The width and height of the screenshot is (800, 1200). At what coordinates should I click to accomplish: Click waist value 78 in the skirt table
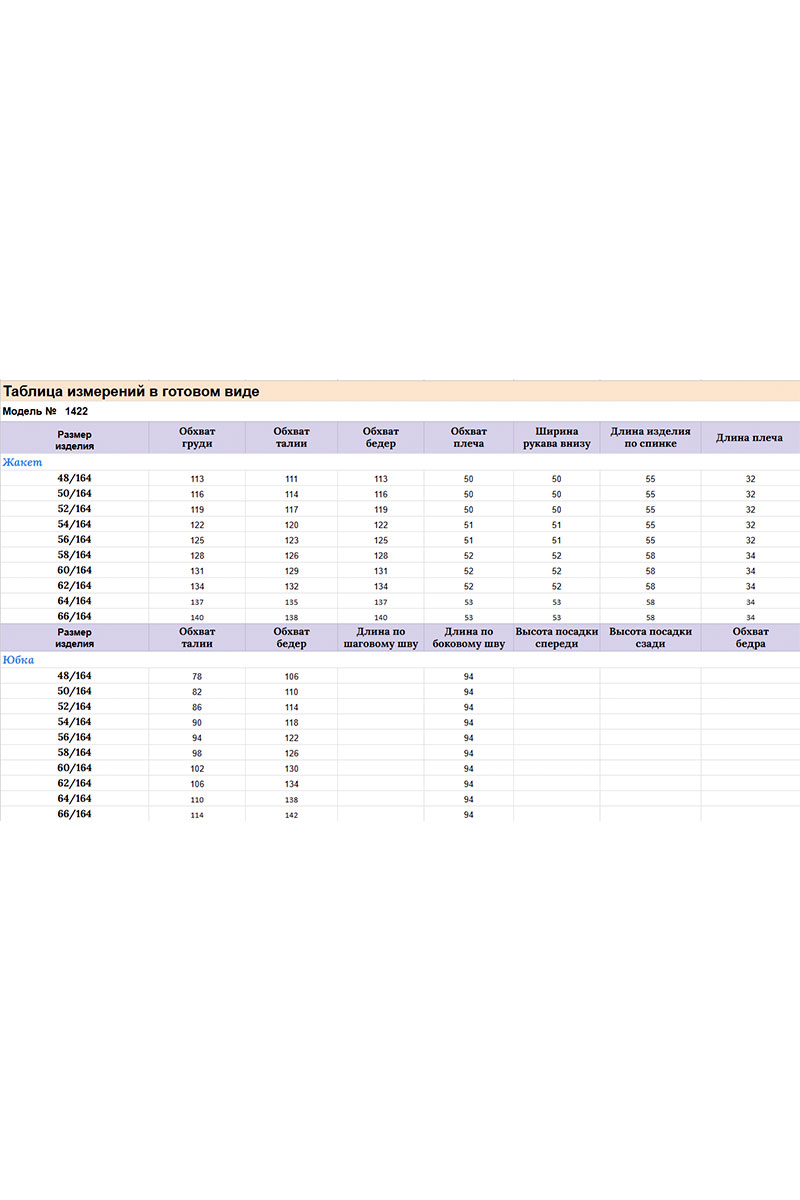[197, 677]
